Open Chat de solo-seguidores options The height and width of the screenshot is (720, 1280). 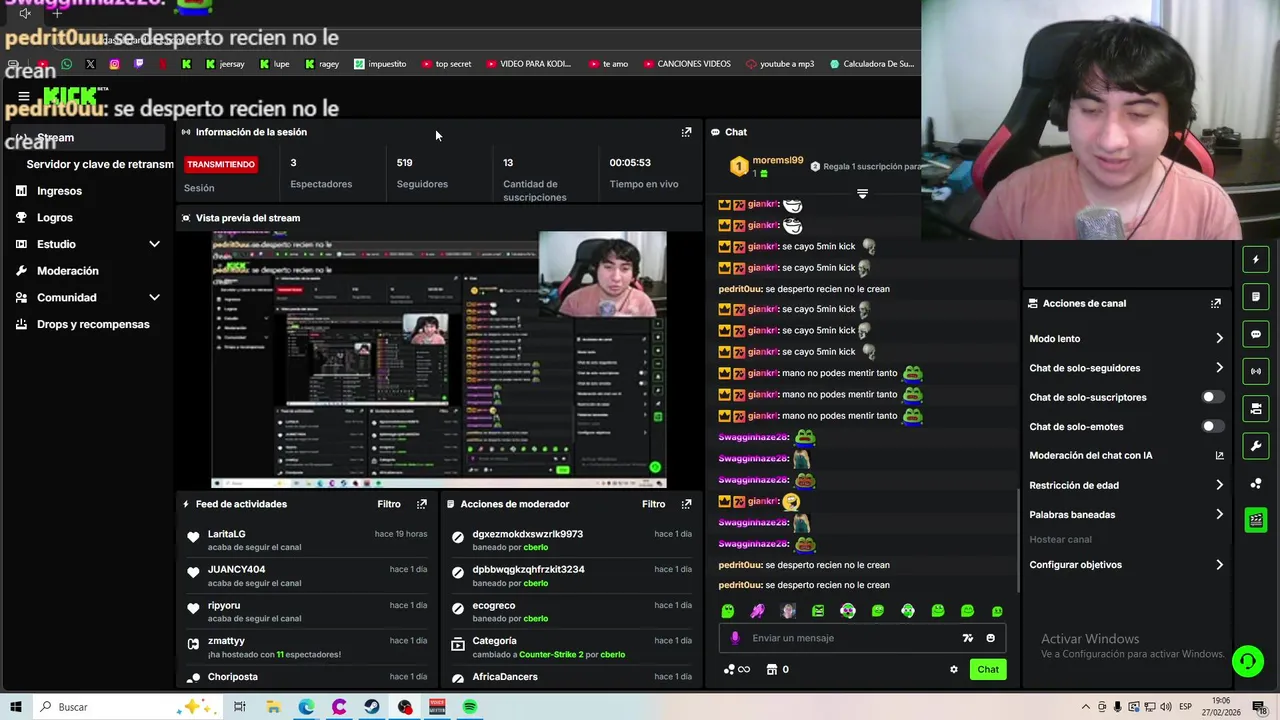click(x=1126, y=368)
